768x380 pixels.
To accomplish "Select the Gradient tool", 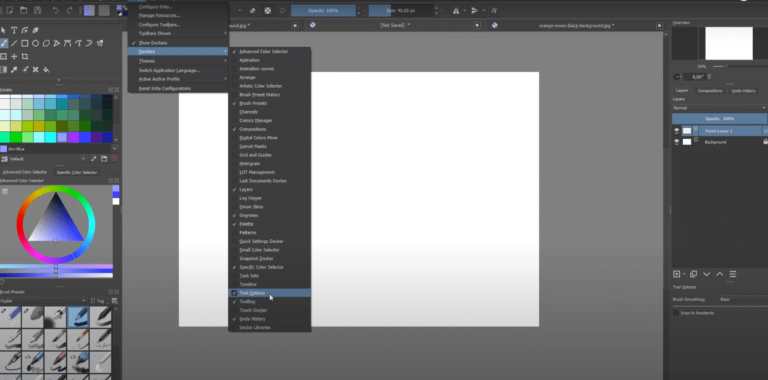I will coord(3,70).
